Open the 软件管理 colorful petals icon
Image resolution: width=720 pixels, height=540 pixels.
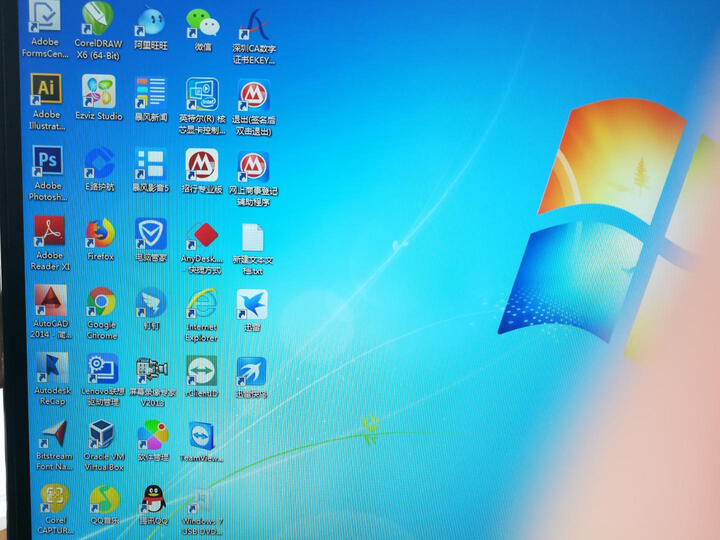152,435
